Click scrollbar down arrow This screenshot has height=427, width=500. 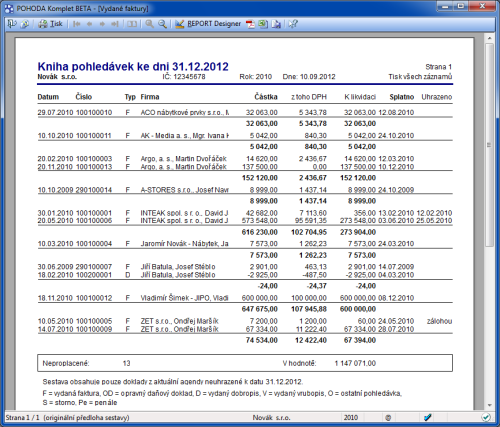489,405
